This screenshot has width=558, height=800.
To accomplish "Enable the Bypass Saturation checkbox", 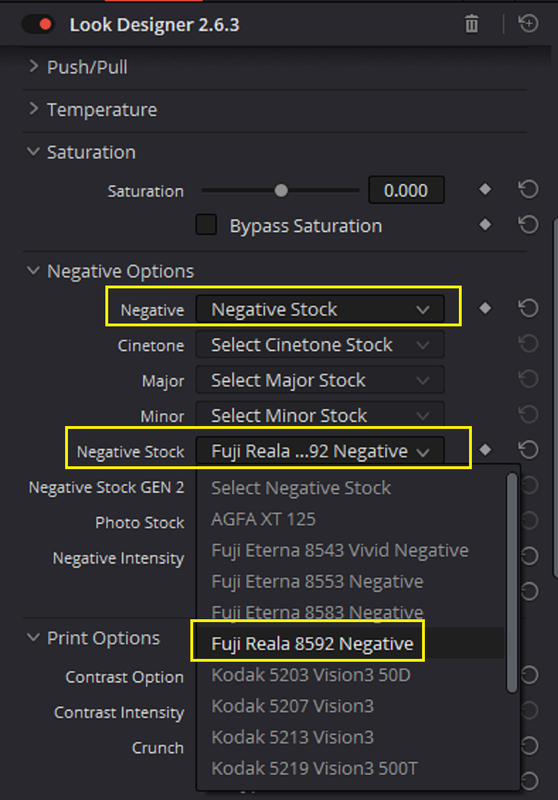I will [206, 225].
